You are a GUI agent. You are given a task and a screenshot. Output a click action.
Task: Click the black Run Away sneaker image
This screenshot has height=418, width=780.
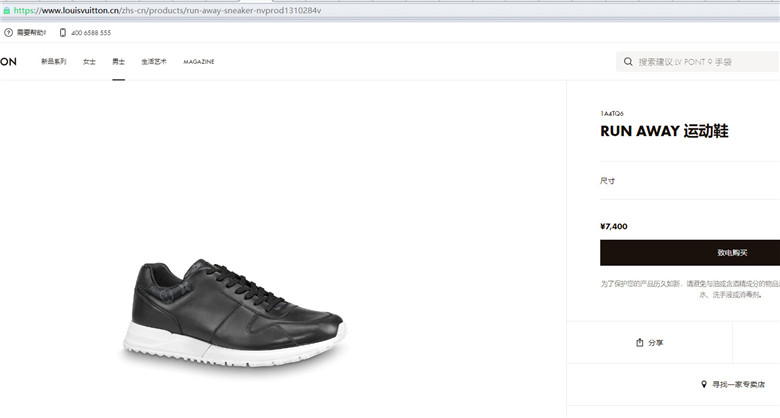[234, 313]
